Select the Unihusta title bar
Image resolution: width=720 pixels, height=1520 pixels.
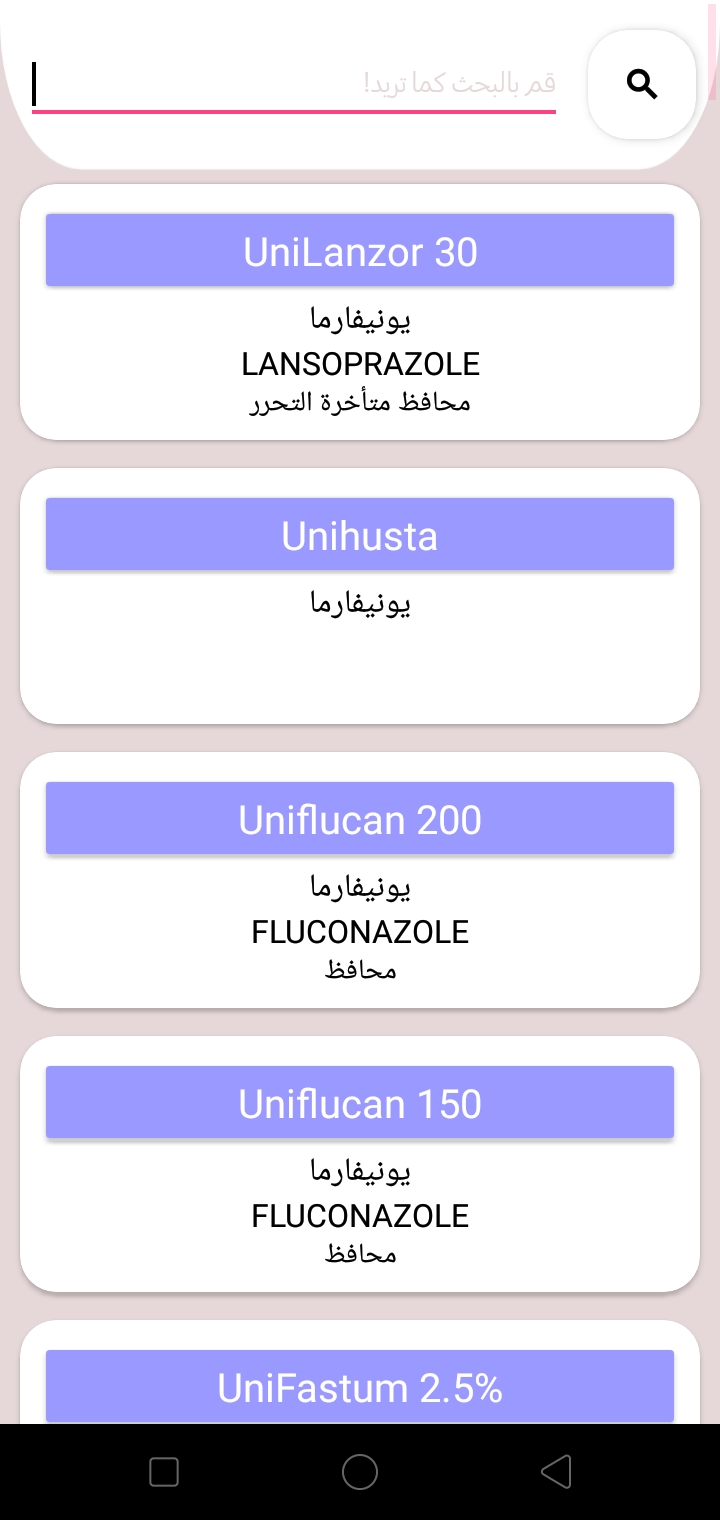coord(360,536)
